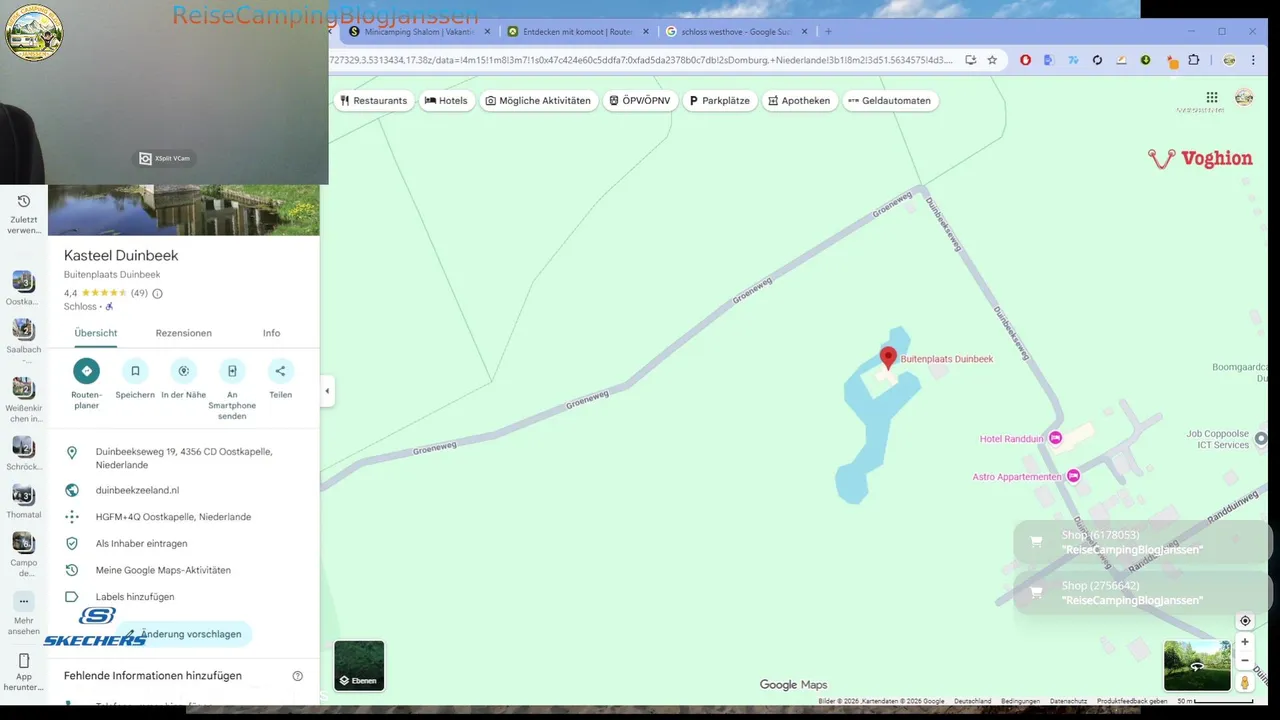Image resolution: width=1280 pixels, height=720 pixels.
Task: Open Zuletzt verwendet history sidebar item
Action: [24, 214]
